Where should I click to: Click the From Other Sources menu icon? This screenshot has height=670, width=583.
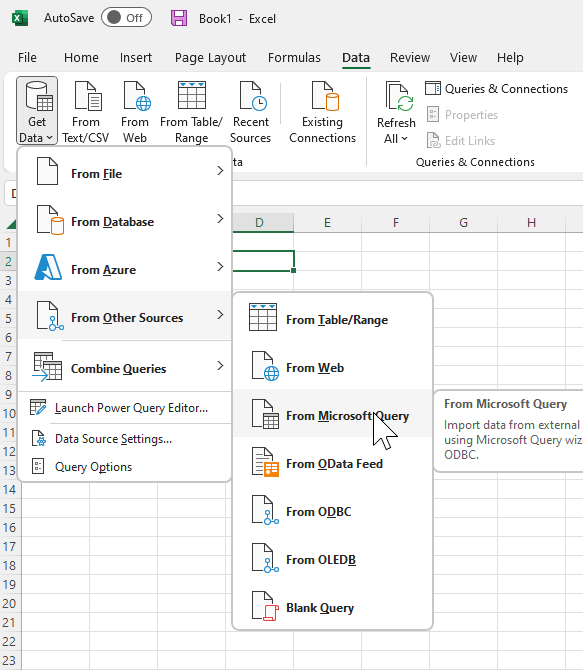click(x=50, y=316)
